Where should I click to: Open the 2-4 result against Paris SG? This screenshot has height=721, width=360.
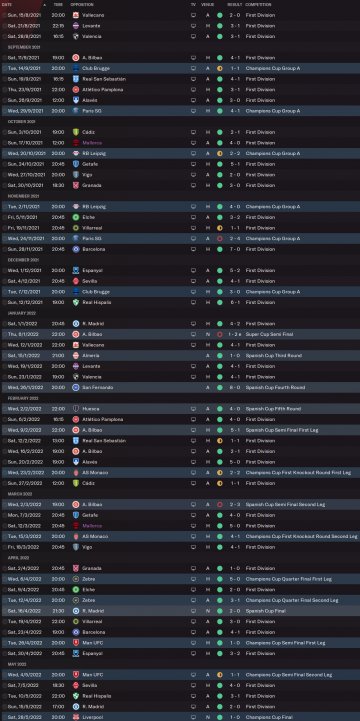tap(235, 239)
